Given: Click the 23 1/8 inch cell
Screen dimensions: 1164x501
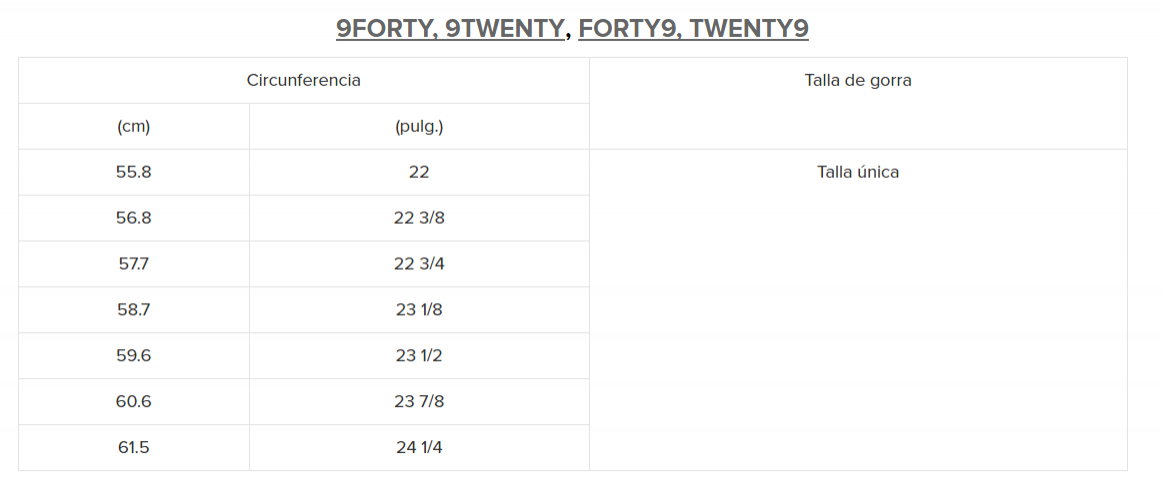Looking at the screenshot, I should 419,310.
